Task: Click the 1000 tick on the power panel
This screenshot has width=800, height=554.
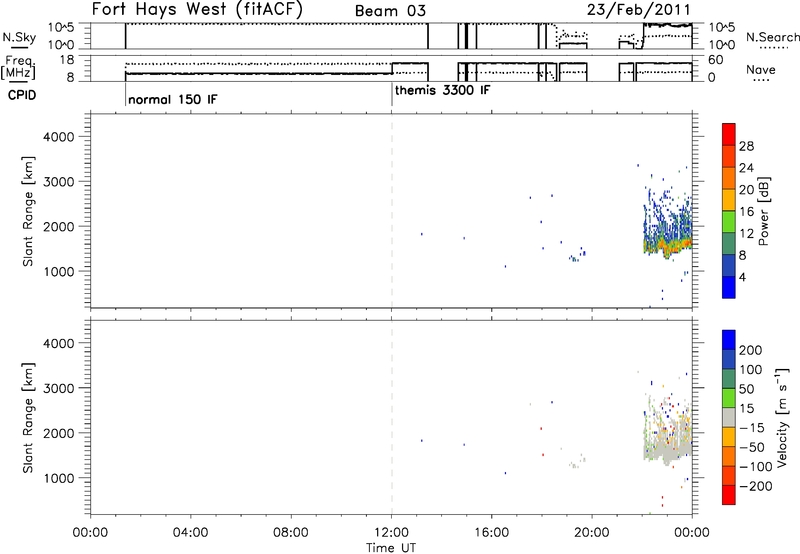Action: (x=58, y=271)
